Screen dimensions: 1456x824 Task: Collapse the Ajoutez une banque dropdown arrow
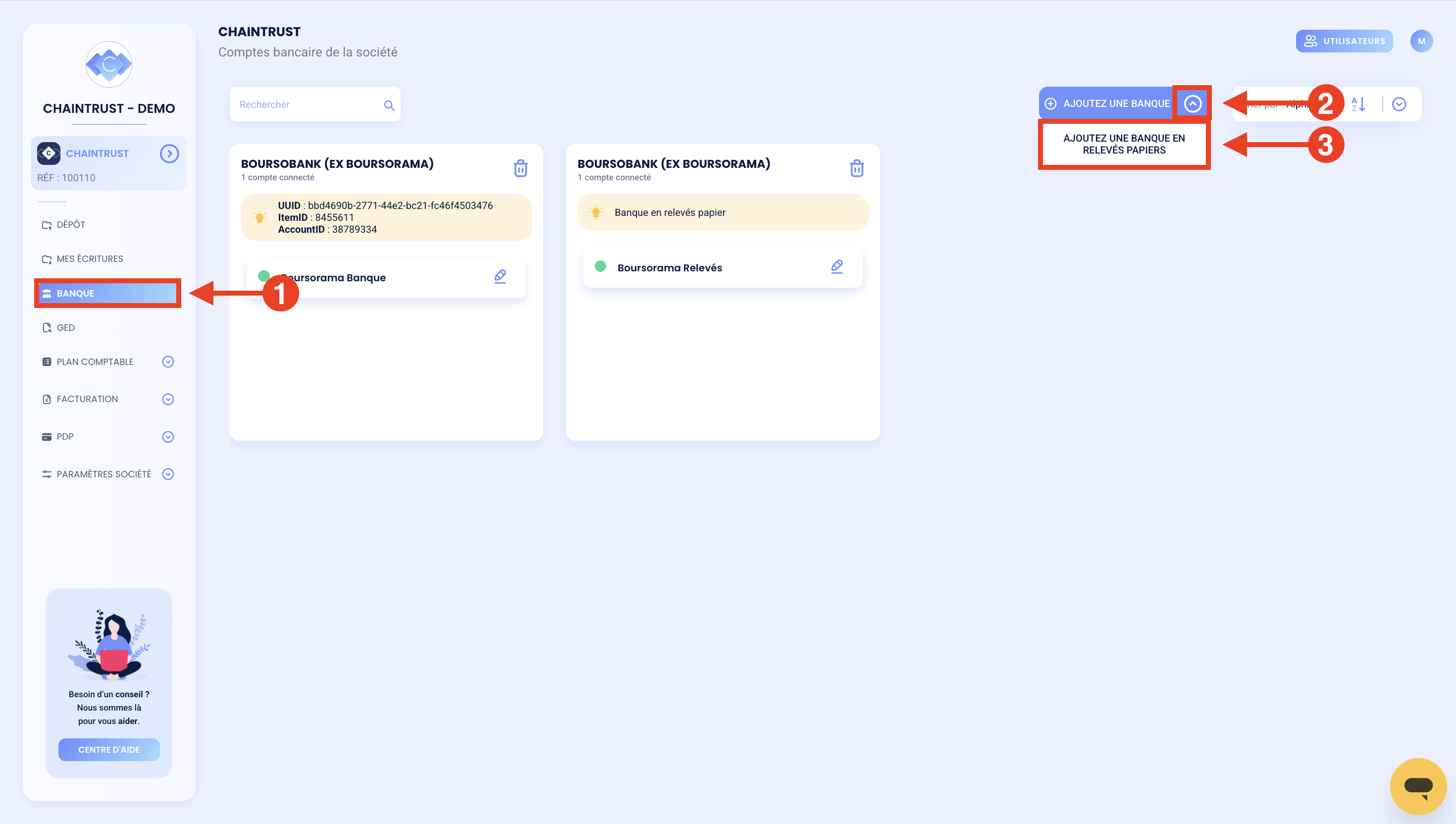pos(1193,103)
